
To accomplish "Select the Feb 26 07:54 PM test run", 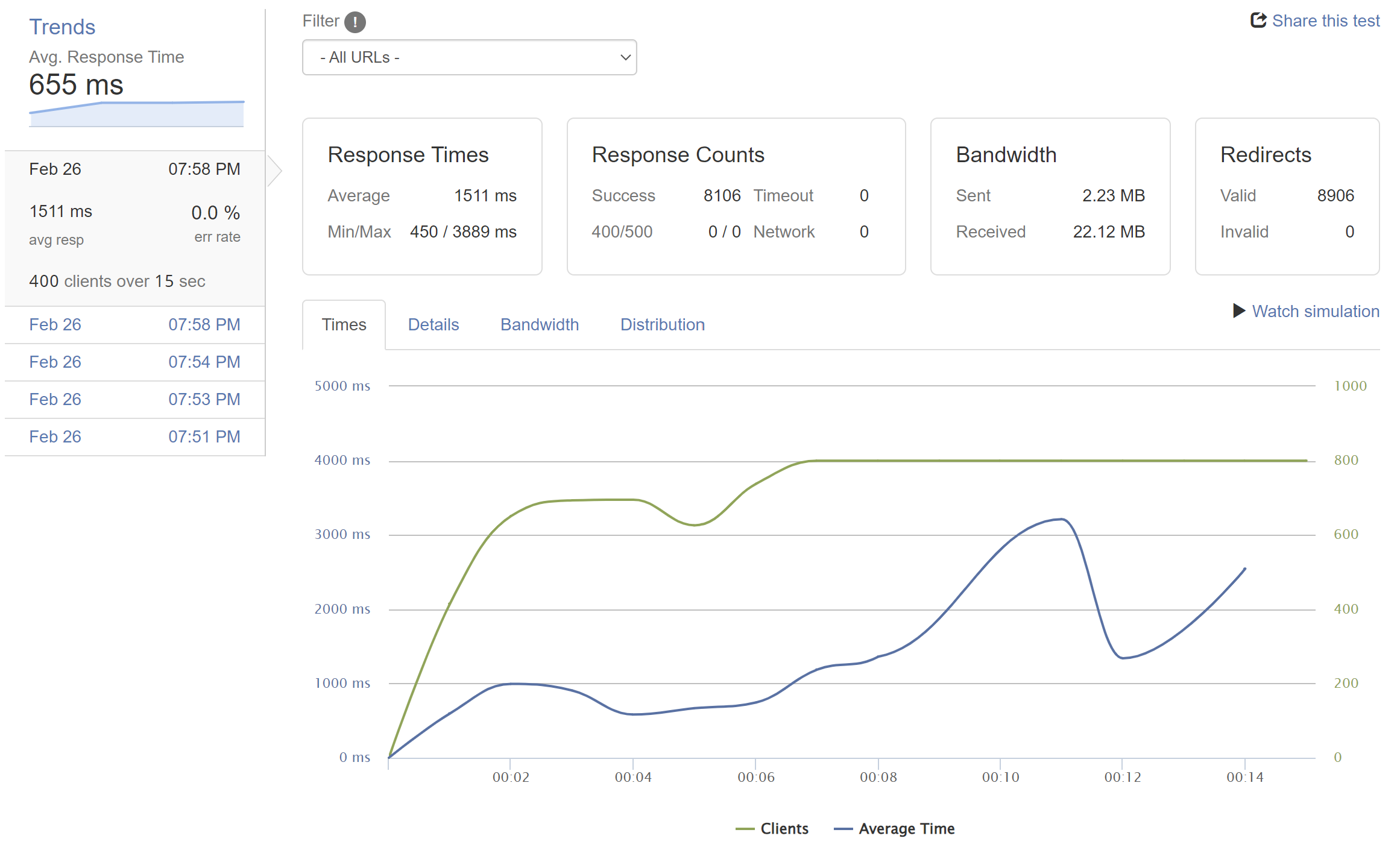I will click(134, 362).
